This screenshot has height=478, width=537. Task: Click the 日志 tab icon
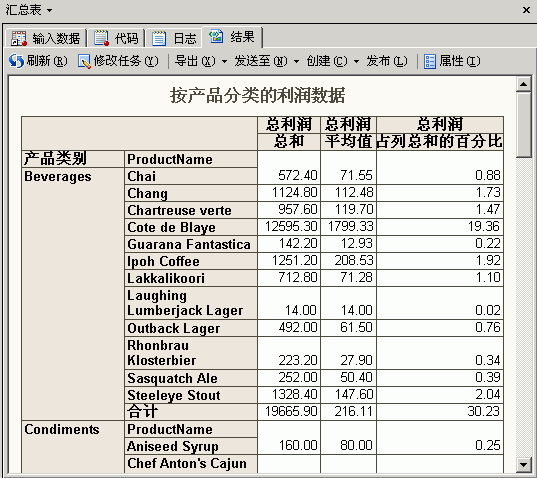click(159, 38)
